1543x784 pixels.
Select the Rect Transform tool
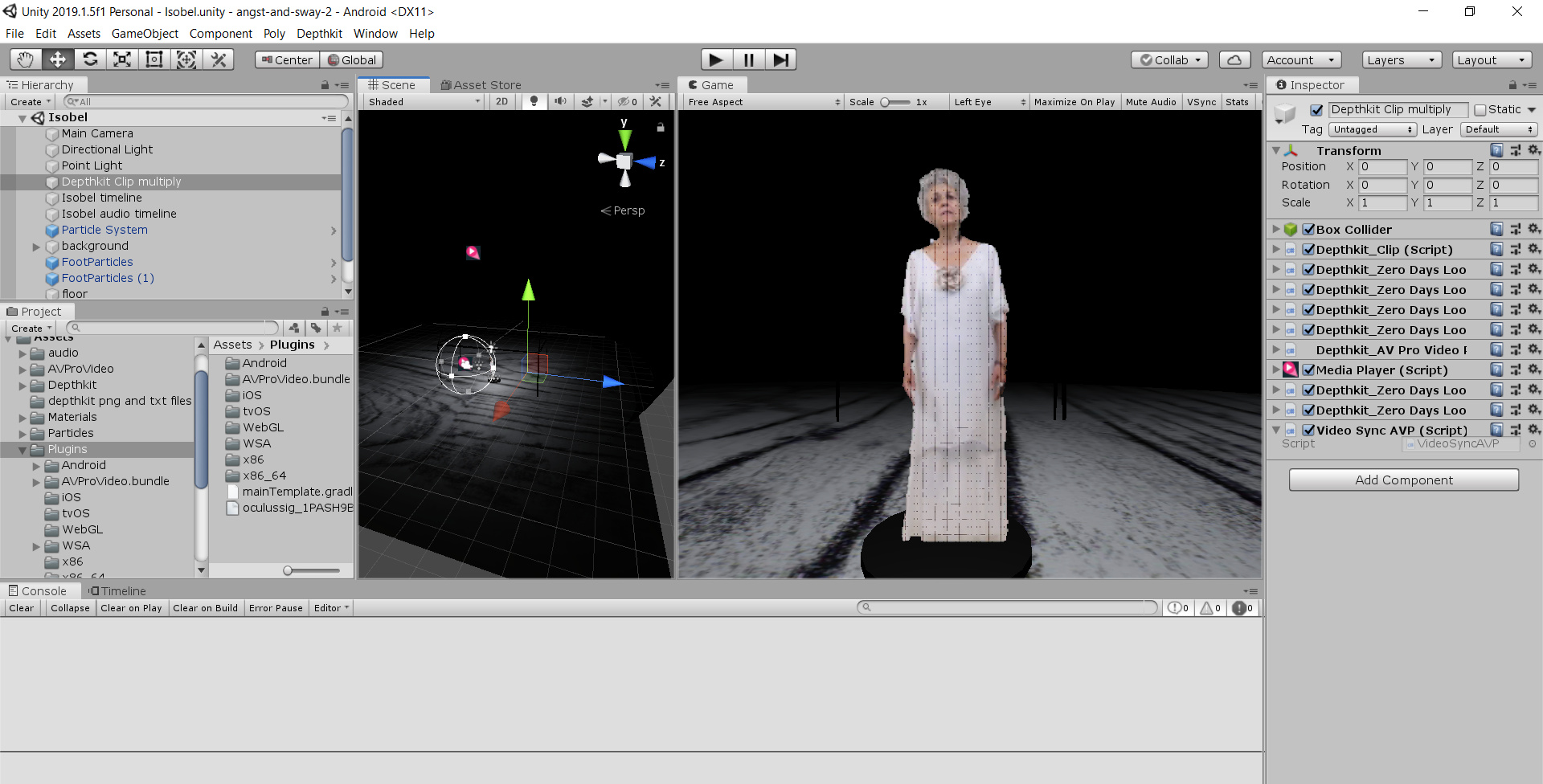pos(154,59)
